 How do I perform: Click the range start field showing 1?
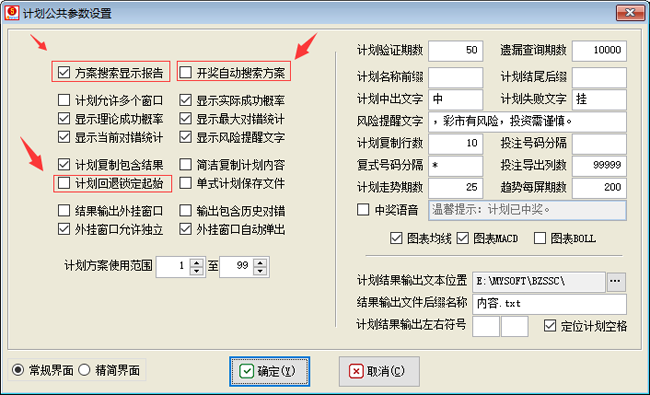pyautogui.click(x=173, y=267)
